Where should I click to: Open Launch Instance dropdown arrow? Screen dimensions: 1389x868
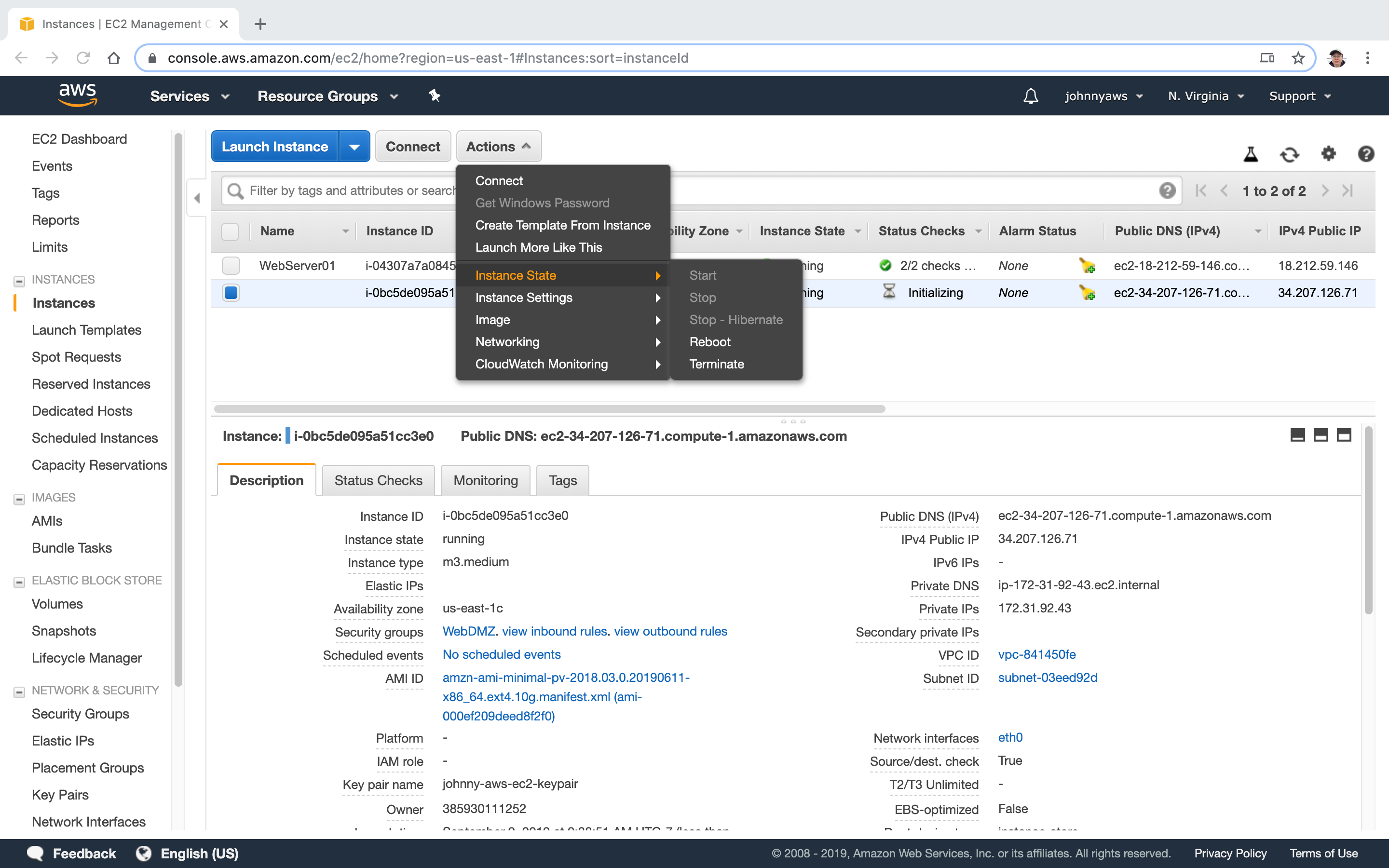354,147
